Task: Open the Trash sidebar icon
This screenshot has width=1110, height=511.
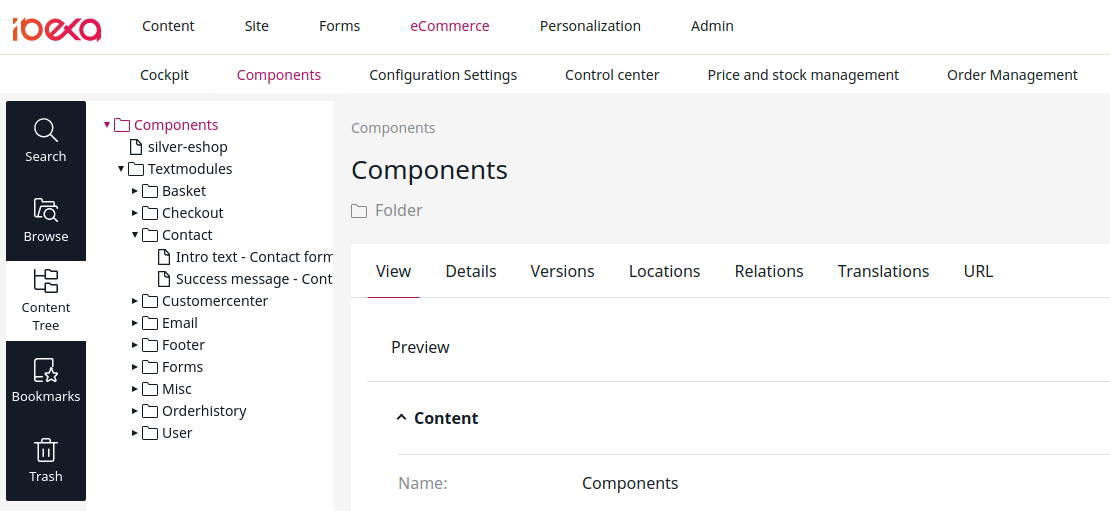Action: [x=45, y=450]
